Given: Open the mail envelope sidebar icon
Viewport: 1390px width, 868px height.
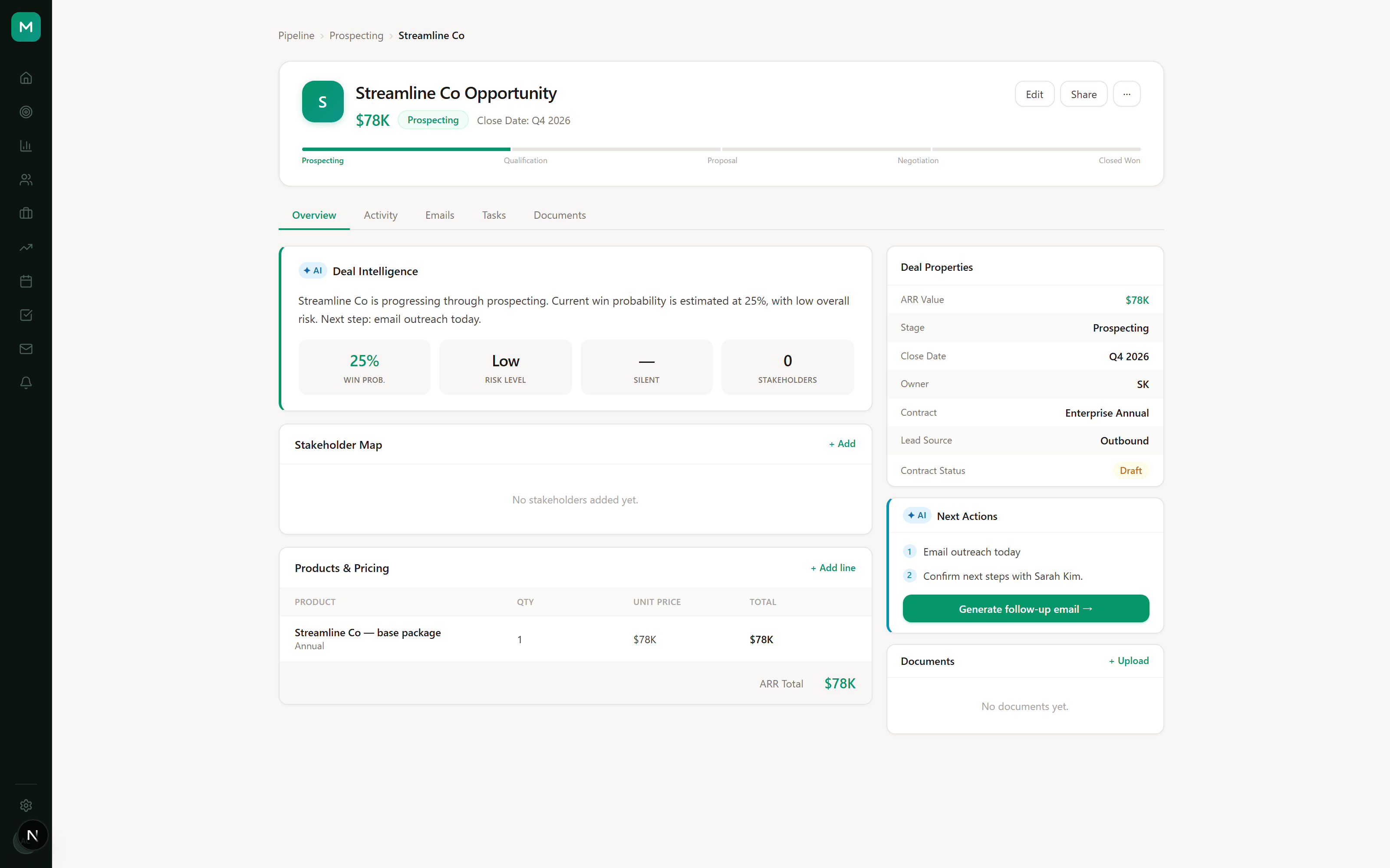Looking at the screenshot, I should (x=26, y=349).
